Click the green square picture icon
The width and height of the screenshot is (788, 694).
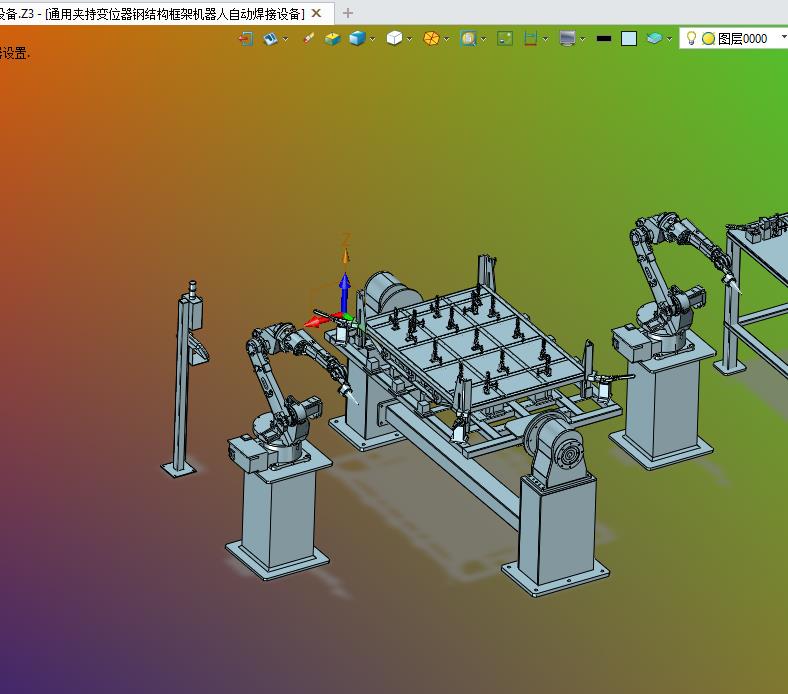[x=505, y=39]
